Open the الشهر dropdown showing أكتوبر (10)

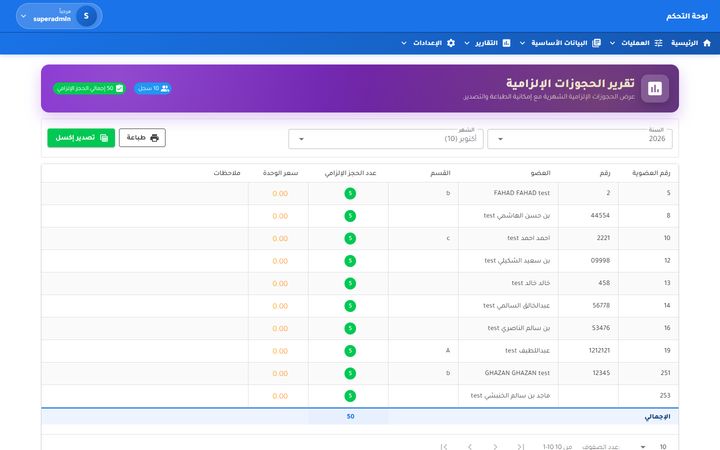pos(386,139)
